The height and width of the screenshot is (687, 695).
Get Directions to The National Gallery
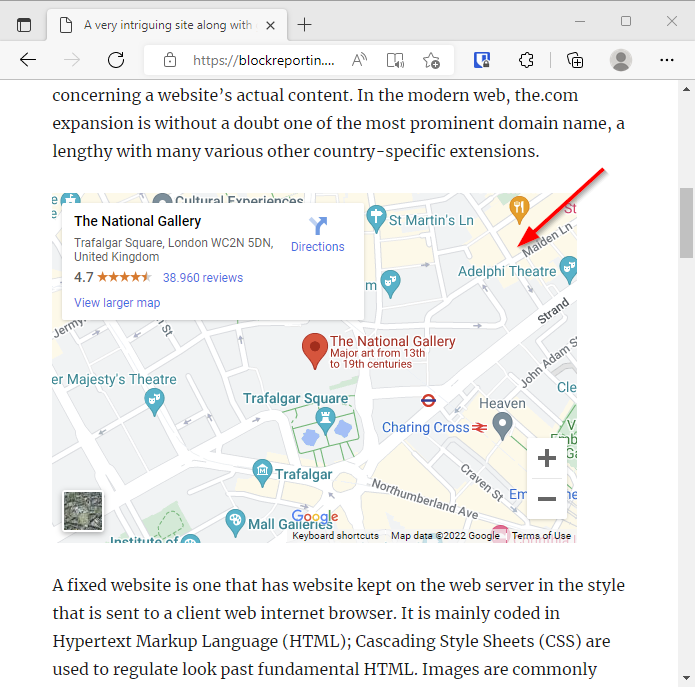point(318,234)
